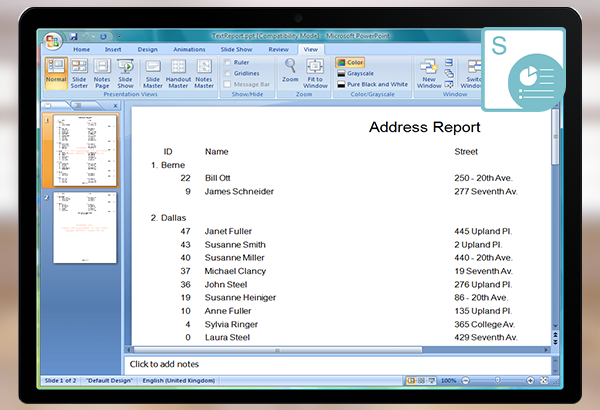600x410 pixels.
Task: Adjust the zoom slider in status bar
Action: point(497,381)
